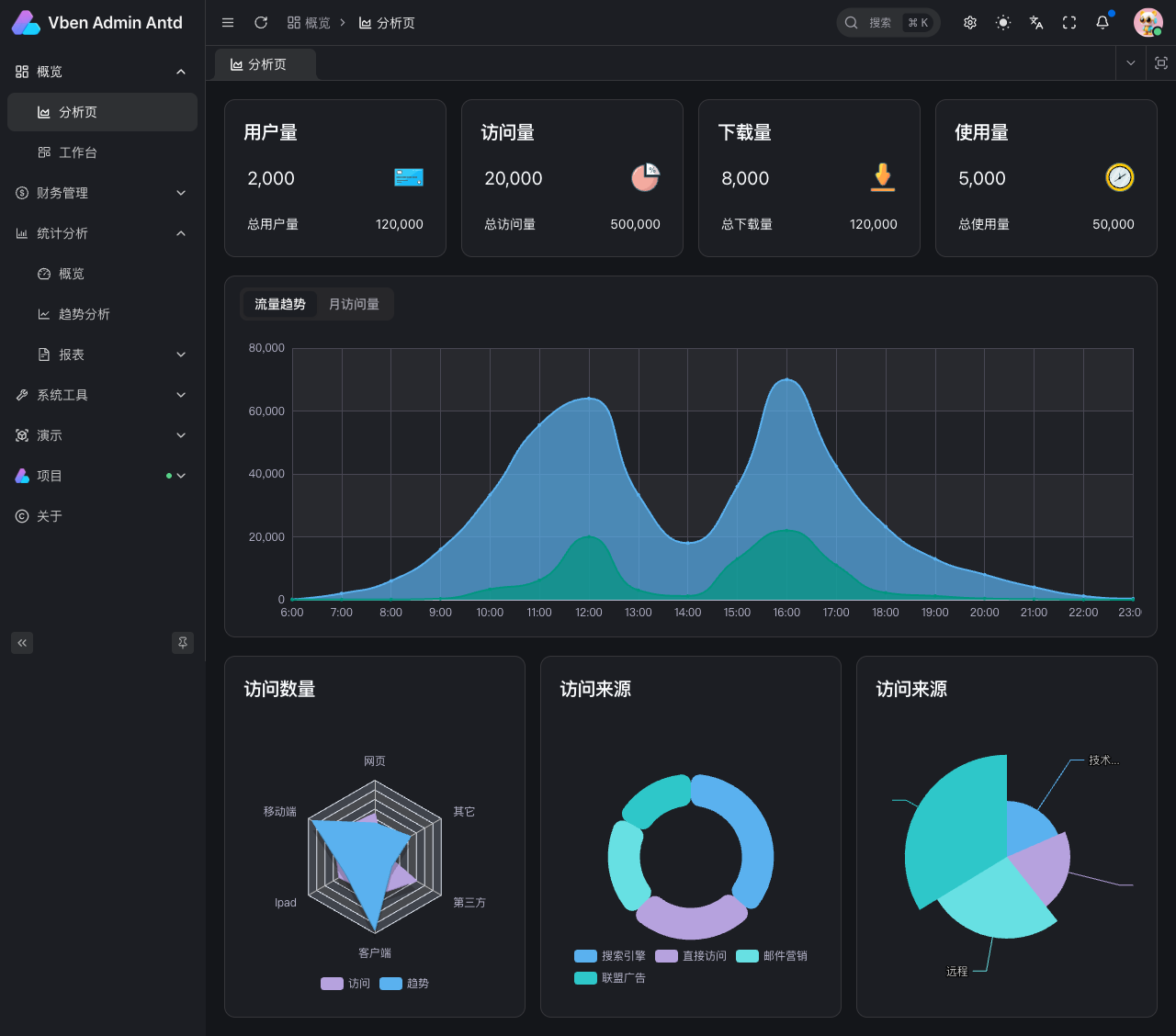1176x1036 pixels.
Task: Expand the 财务管理 menu
Action: click(101, 193)
